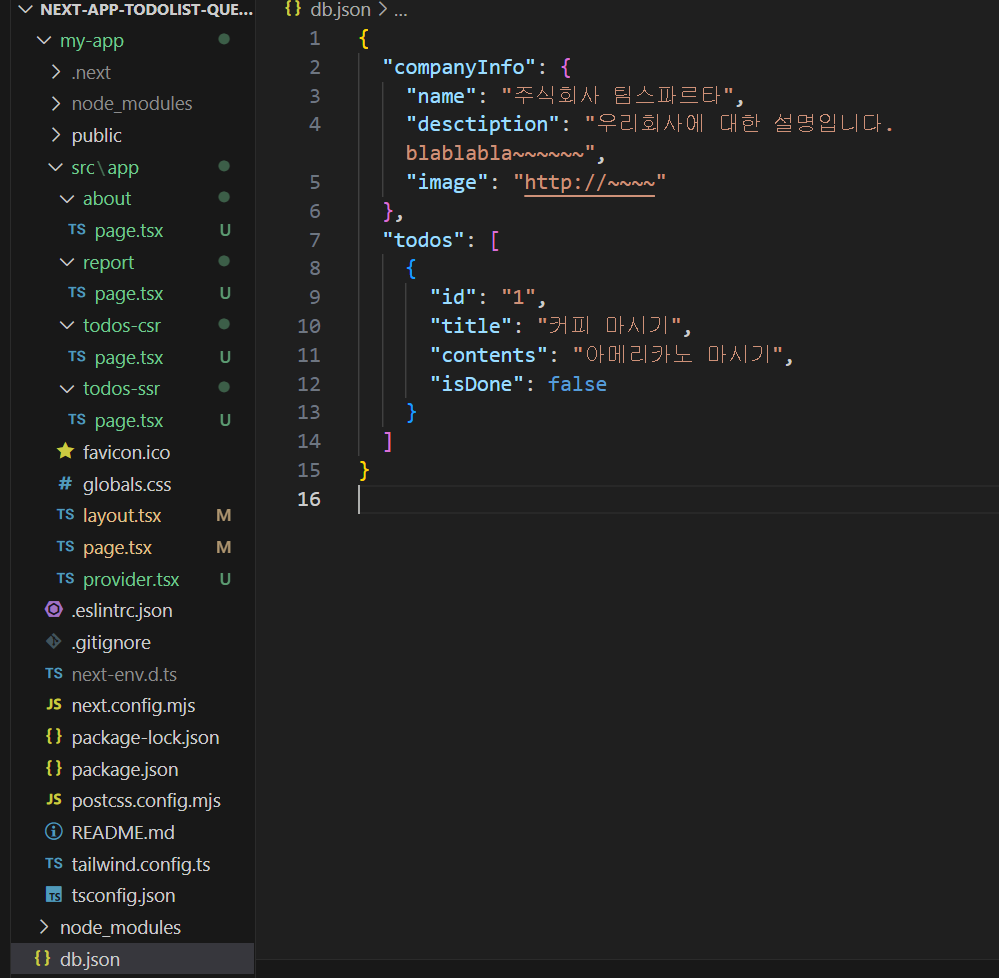Click the .eslintrc.json purple icon
Image resolution: width=999 pixels, height=978 pixels.
54,610
